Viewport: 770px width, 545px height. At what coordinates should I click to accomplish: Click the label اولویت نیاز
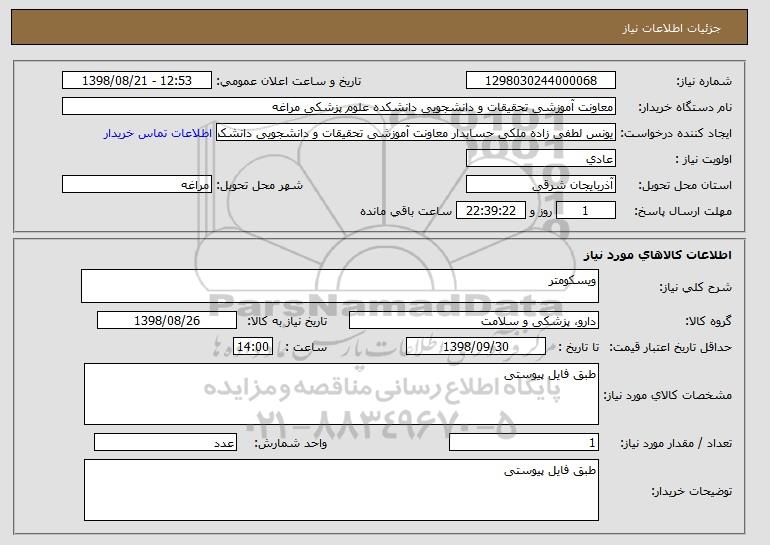pos(703,160)
